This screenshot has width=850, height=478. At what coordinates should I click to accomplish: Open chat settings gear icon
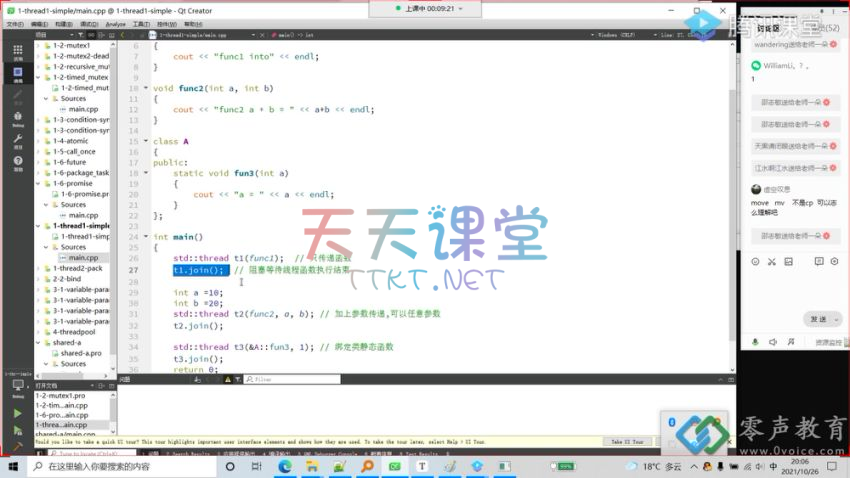tap(834, 261)
